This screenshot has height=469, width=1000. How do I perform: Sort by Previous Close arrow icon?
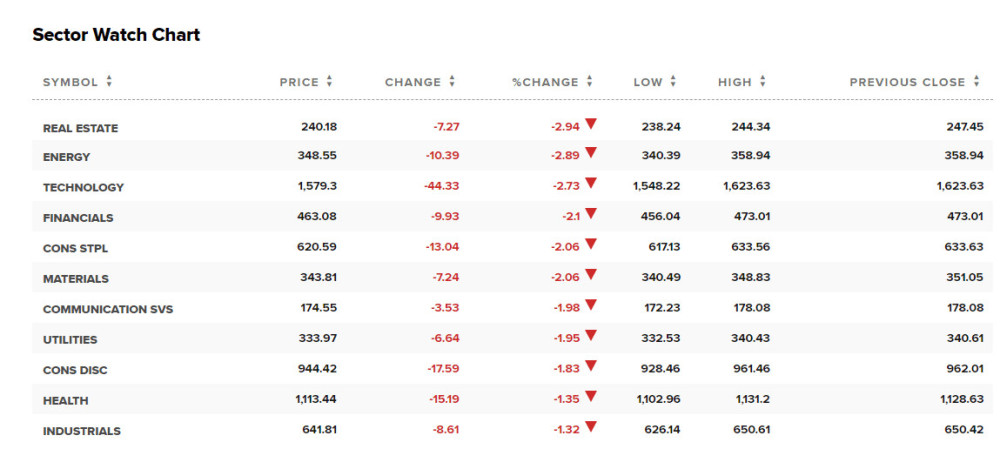coord(976,82)
